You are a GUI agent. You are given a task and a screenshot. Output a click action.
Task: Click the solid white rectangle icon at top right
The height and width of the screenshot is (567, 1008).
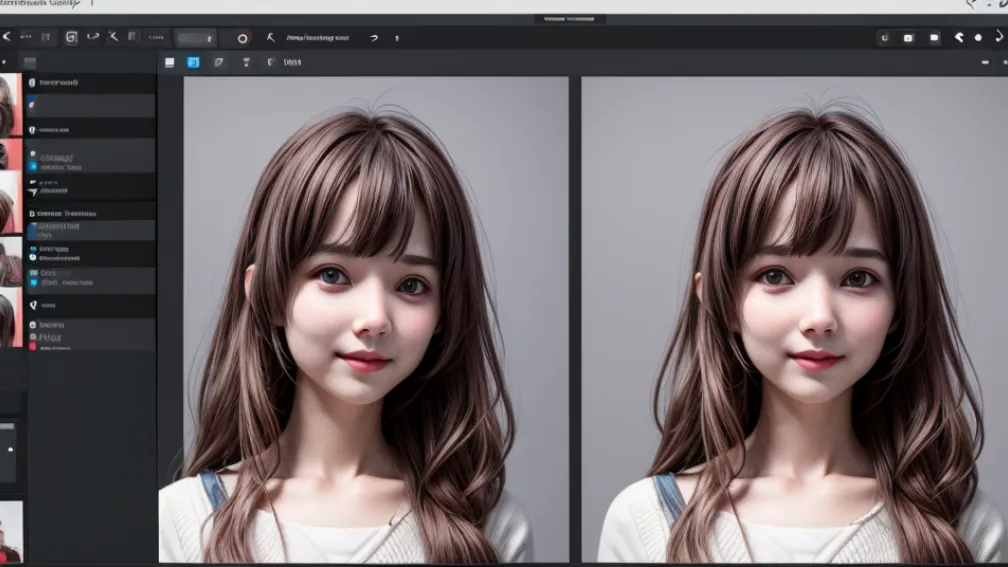pyautogui.click(x=933, y=38)
